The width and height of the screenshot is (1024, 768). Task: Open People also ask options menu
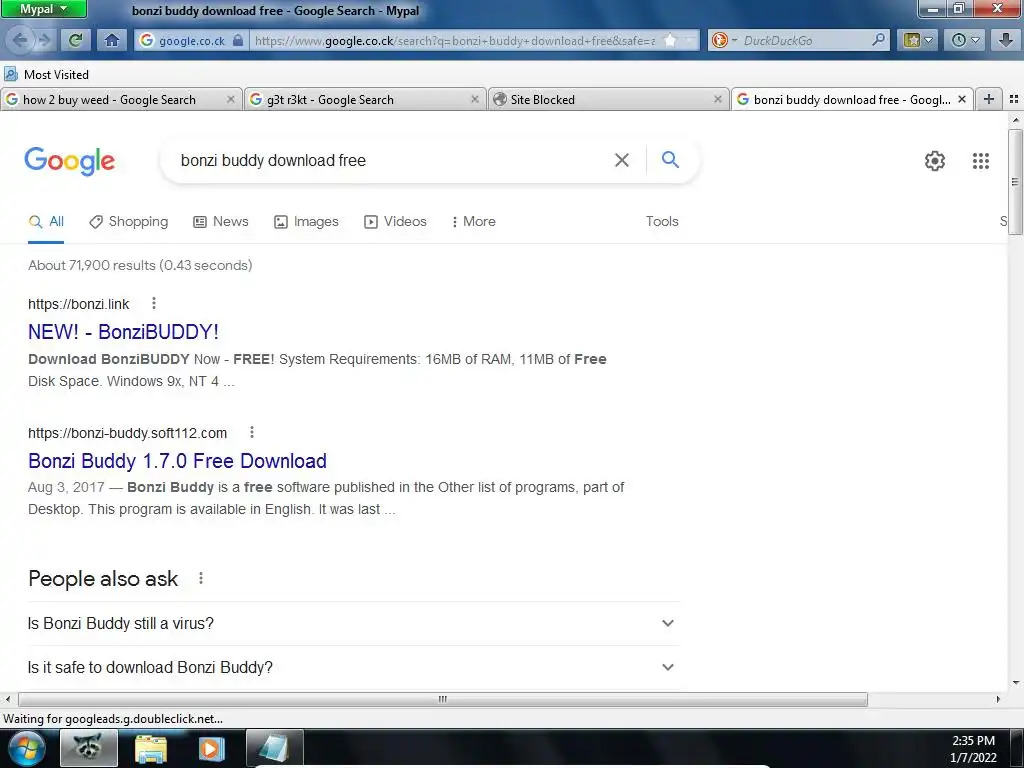coord(200,579)
